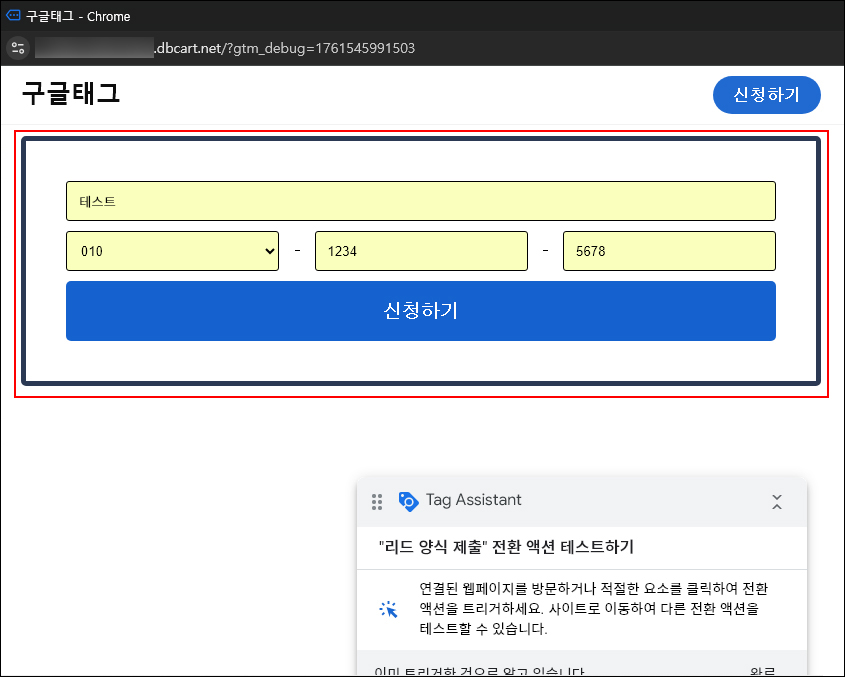Screen dimensions: 845x677
Task: Click the 완료 button in Tag Assistant
Action: (763, 671)
